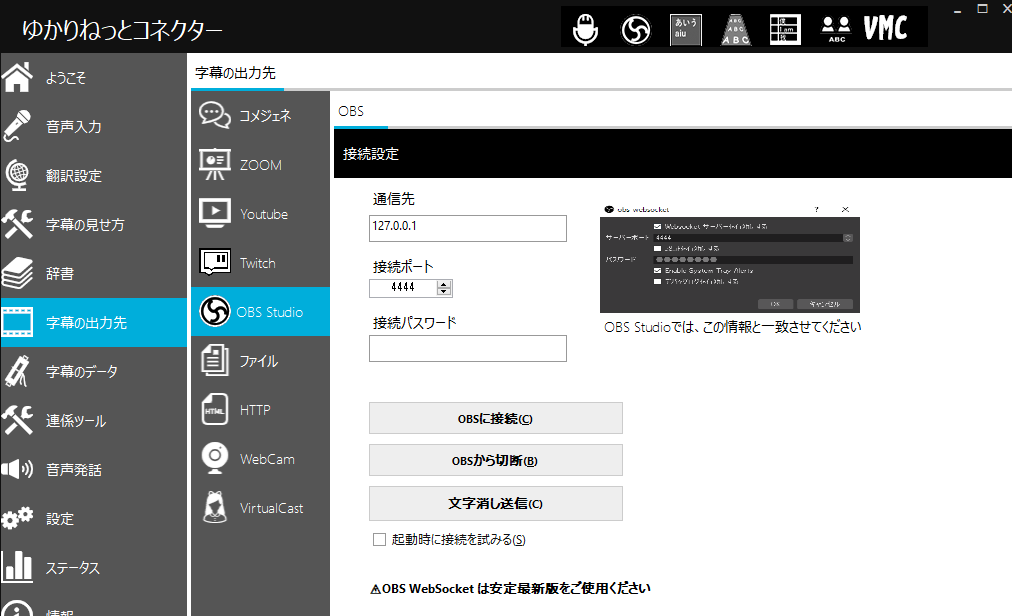Click the OBSに接続 button

click(496, 418)
